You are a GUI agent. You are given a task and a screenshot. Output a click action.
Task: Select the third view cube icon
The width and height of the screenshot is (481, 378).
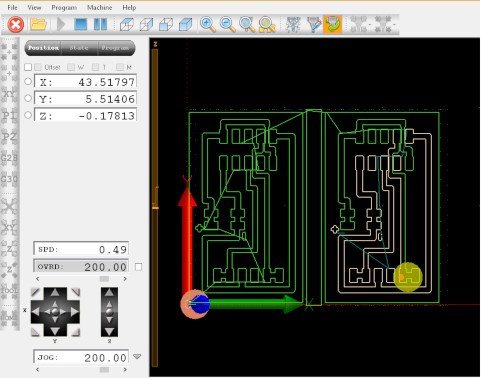(166, 24)
